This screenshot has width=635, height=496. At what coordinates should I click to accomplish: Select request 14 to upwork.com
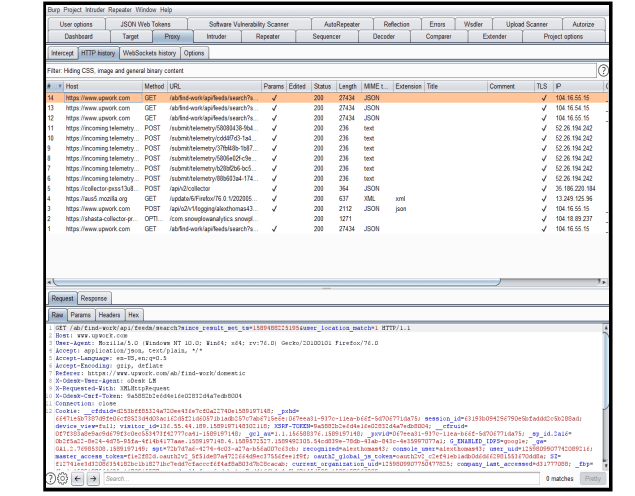327,98
